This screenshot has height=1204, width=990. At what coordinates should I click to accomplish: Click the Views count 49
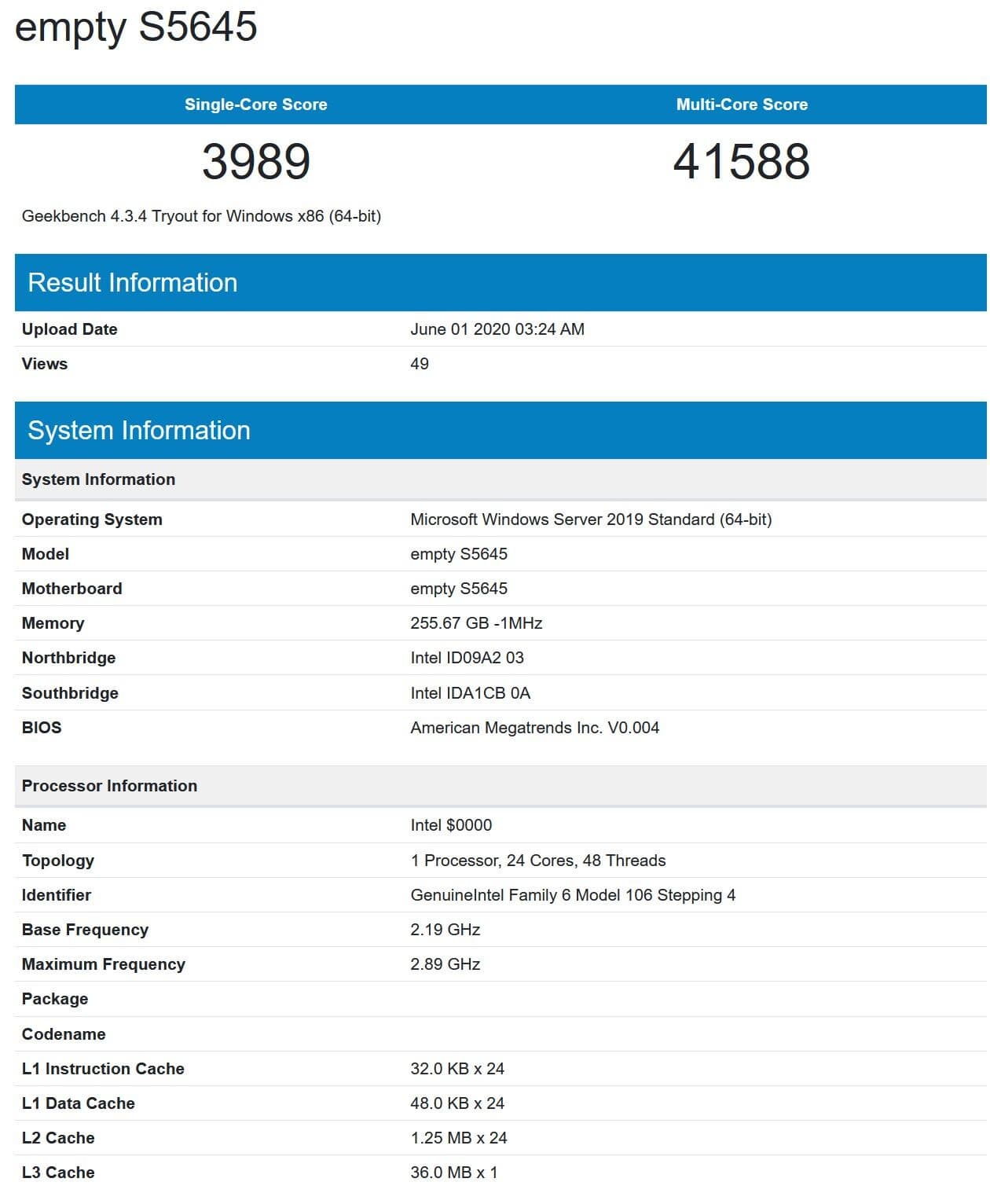[420, 364]
